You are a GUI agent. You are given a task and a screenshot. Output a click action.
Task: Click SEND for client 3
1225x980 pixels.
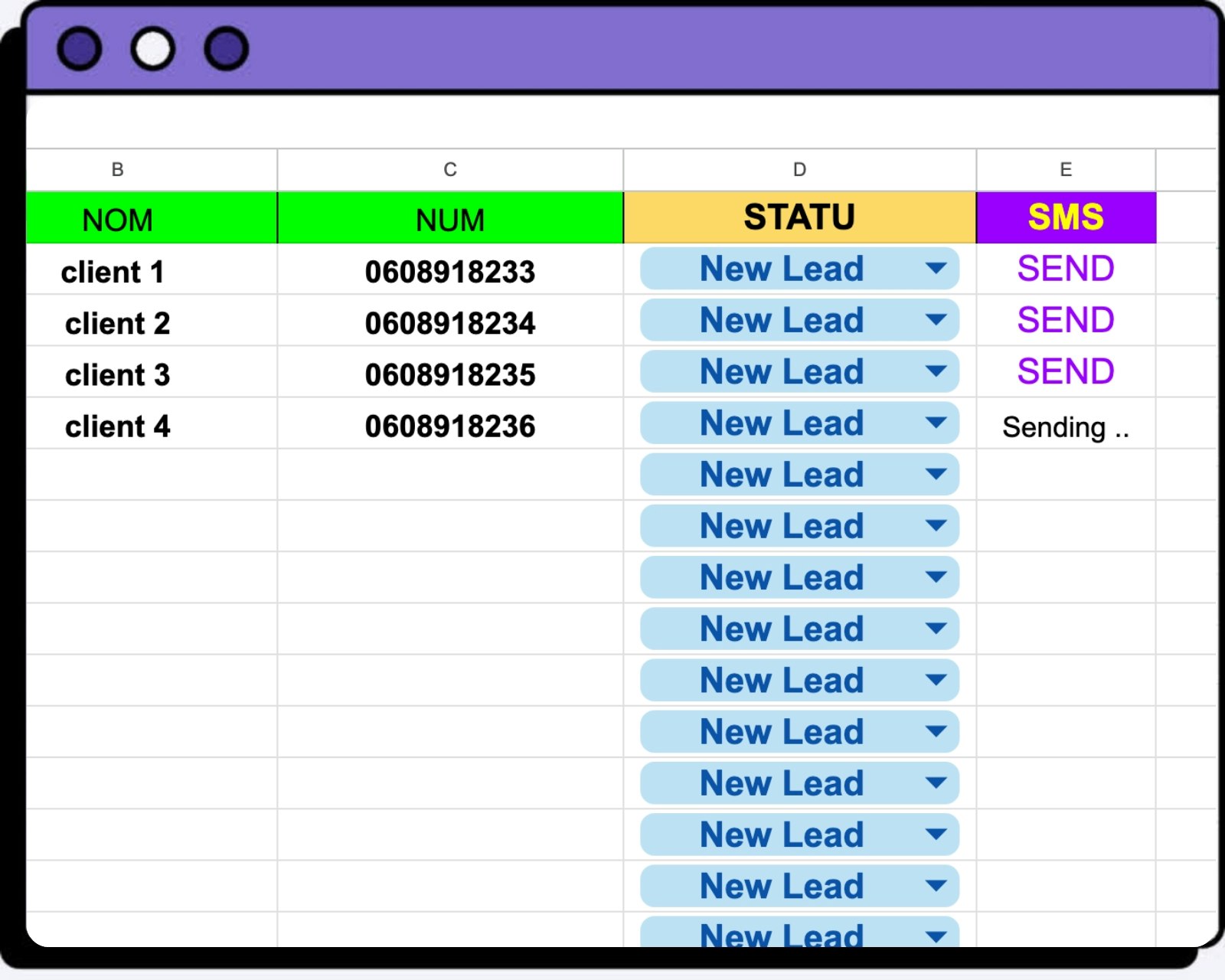1065,372
